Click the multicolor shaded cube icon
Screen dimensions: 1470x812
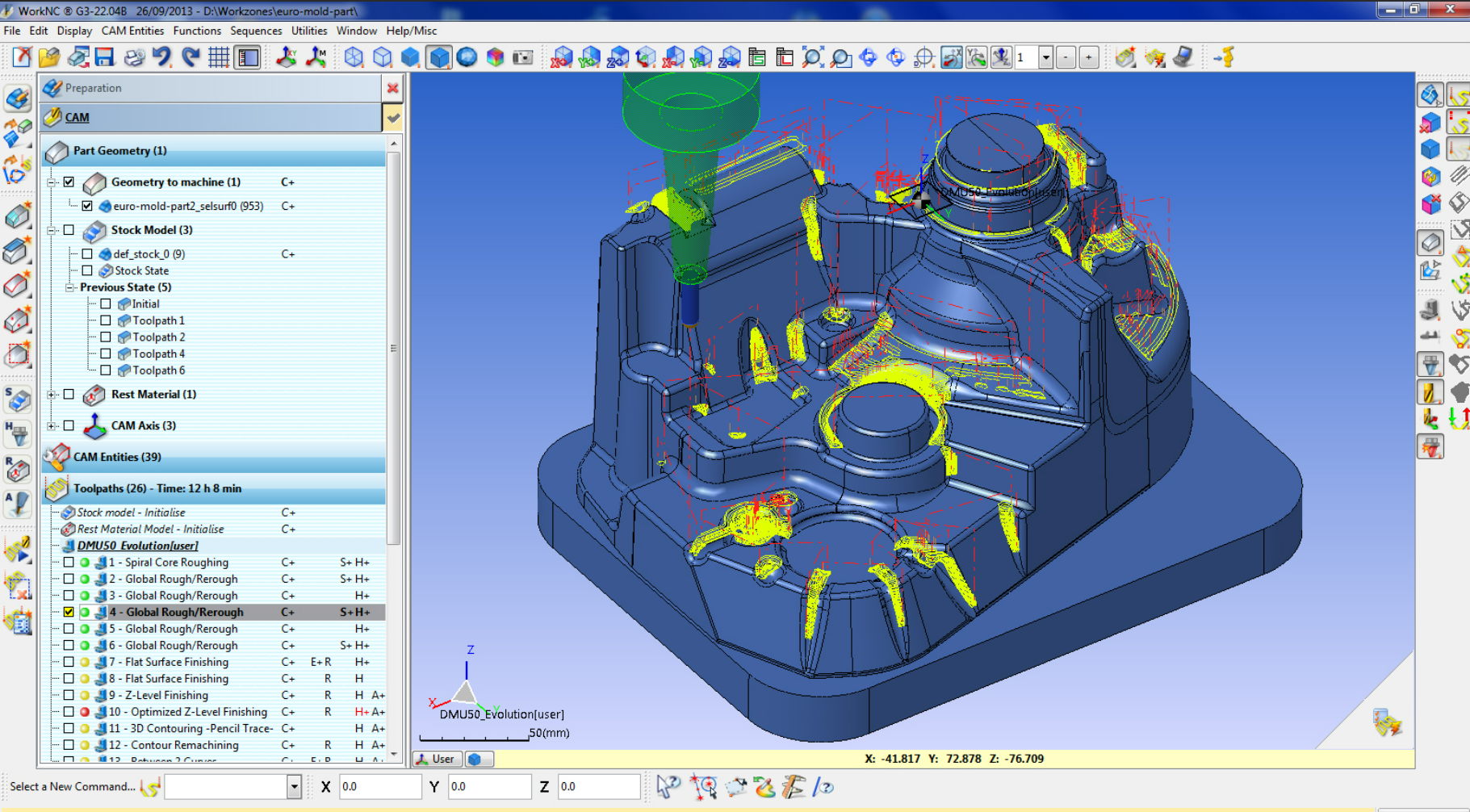coord(495,57)
